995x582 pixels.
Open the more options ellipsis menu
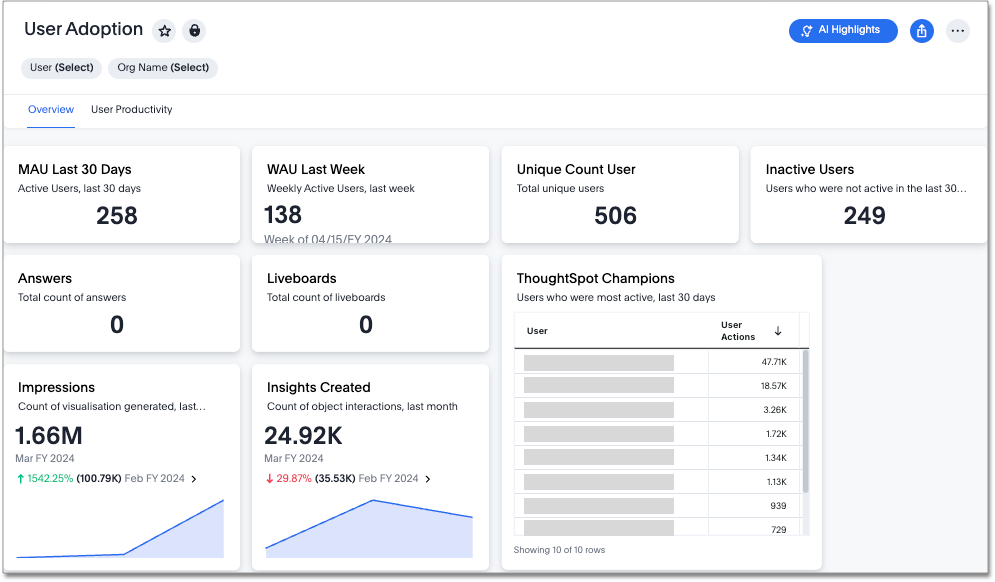click(958, 31)
